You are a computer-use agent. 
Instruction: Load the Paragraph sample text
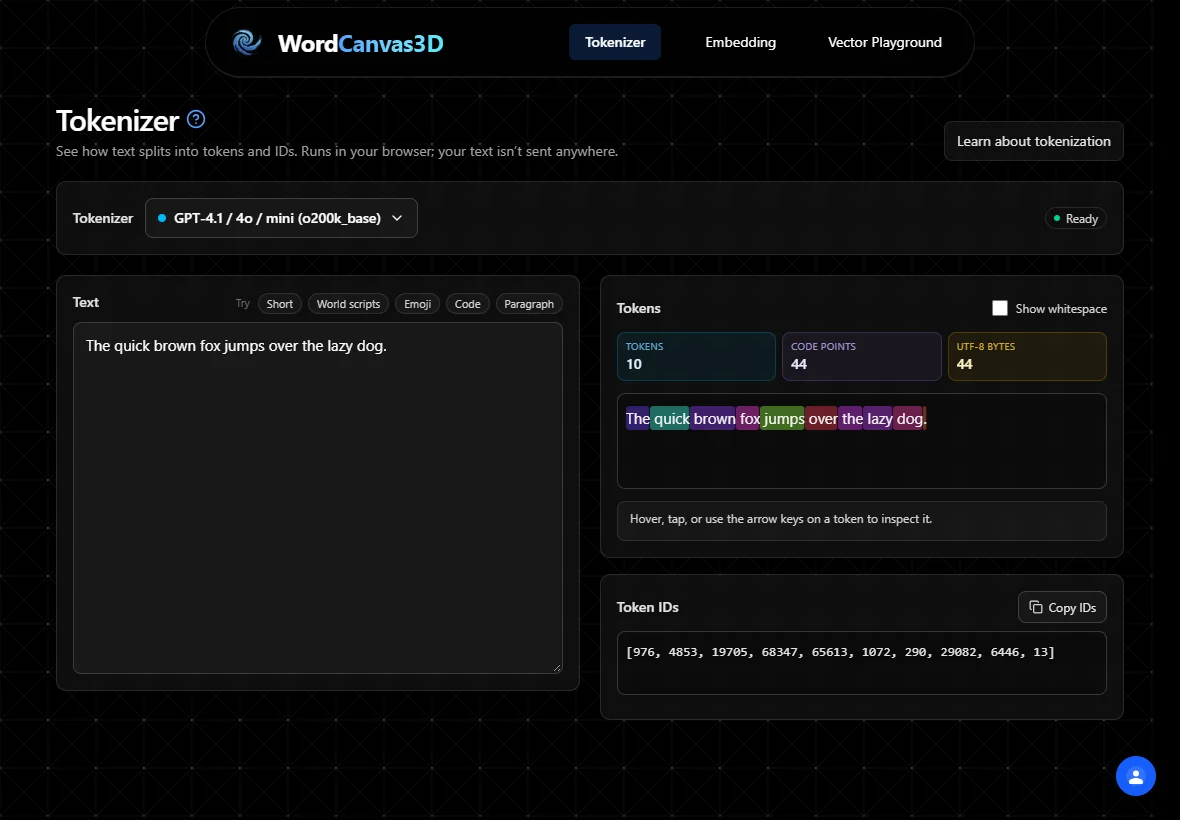529,304
